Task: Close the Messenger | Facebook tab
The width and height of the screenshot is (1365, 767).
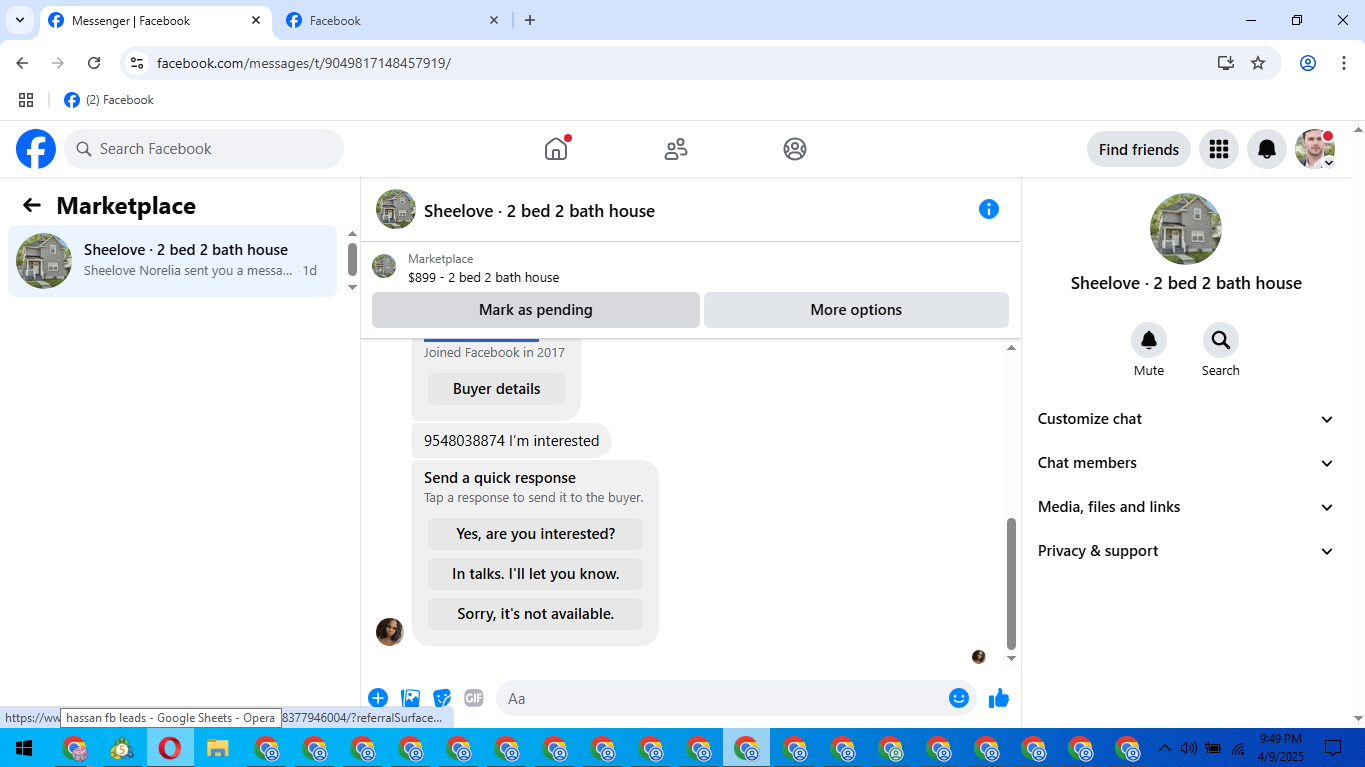Action: pos(256,20)
